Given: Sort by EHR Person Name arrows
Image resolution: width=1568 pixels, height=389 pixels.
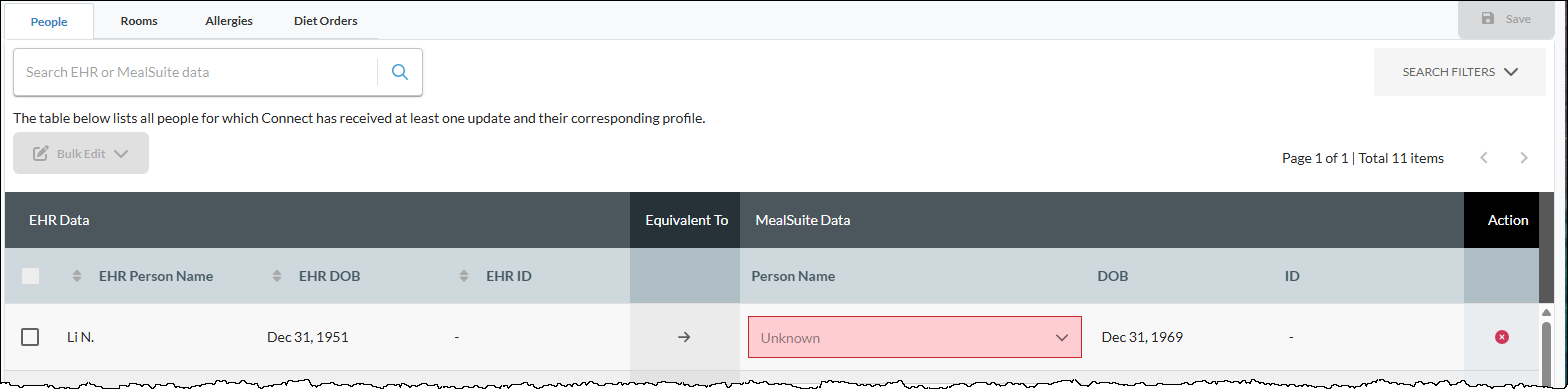Looking at the screenshot, I should click(x=77, y=276).
